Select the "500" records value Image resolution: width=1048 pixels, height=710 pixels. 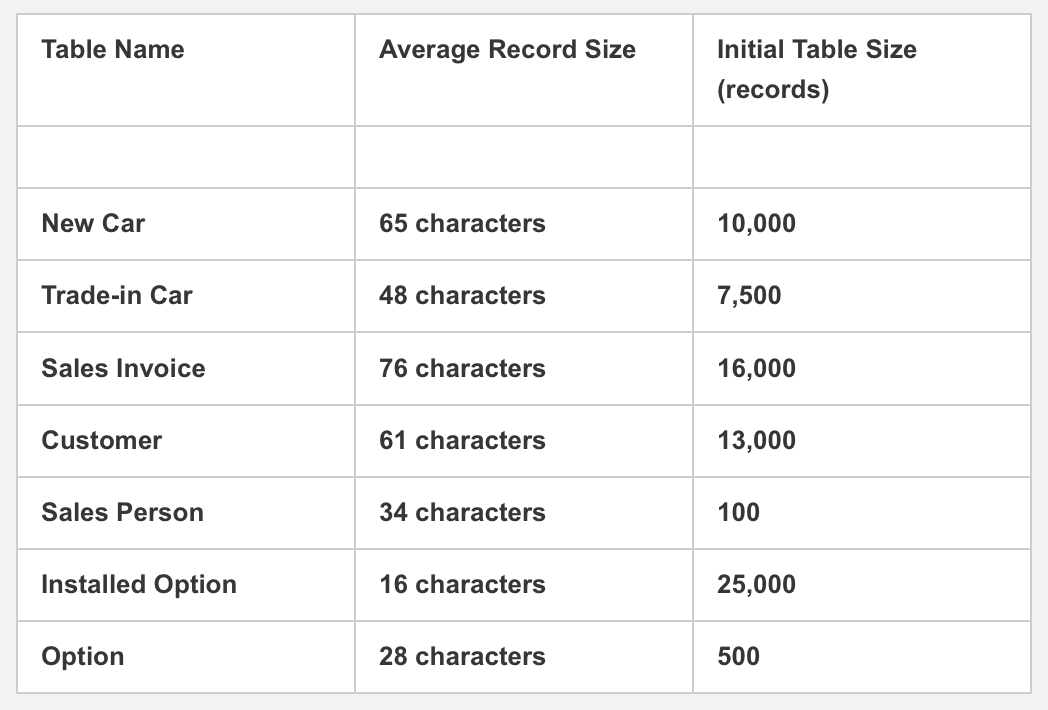(738, 657)
